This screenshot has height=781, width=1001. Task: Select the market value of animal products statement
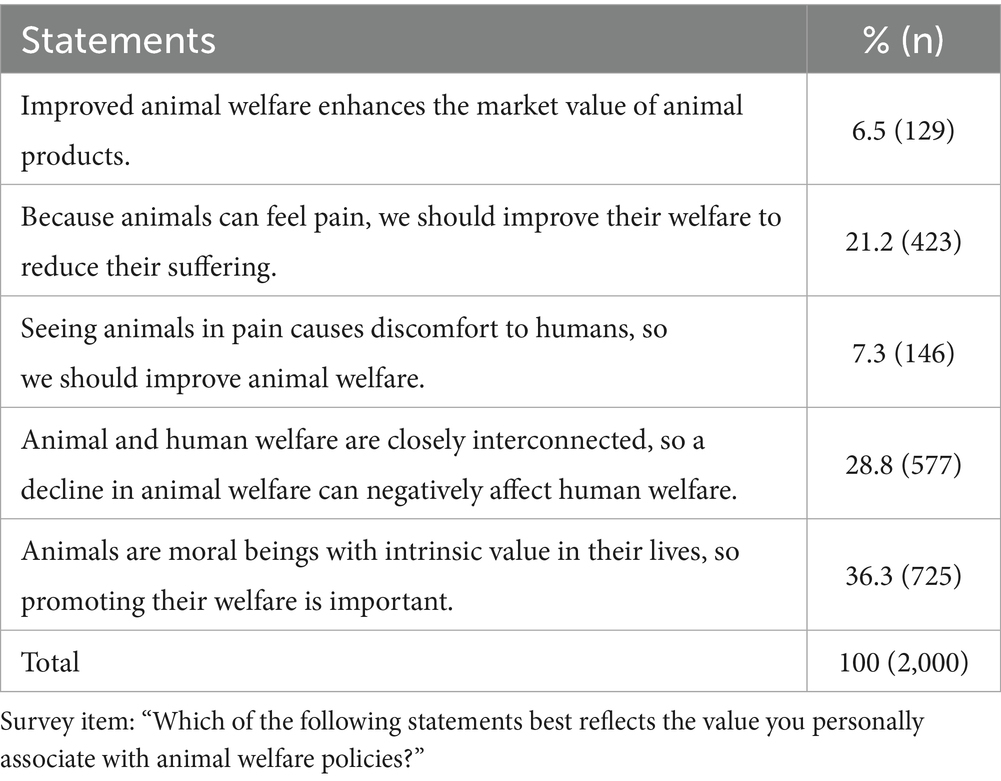[382, 130]
